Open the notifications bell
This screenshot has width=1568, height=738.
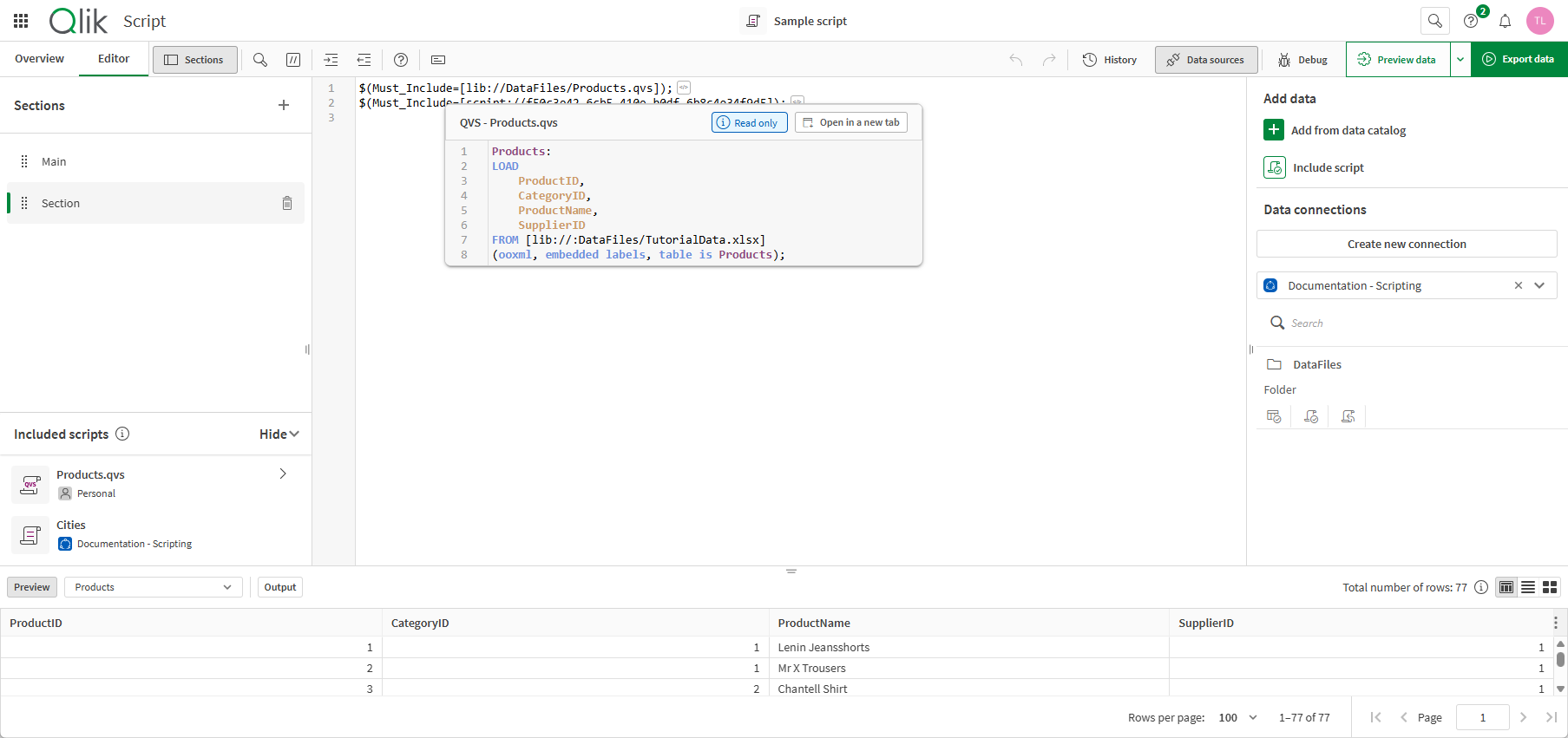point(1505,21)
